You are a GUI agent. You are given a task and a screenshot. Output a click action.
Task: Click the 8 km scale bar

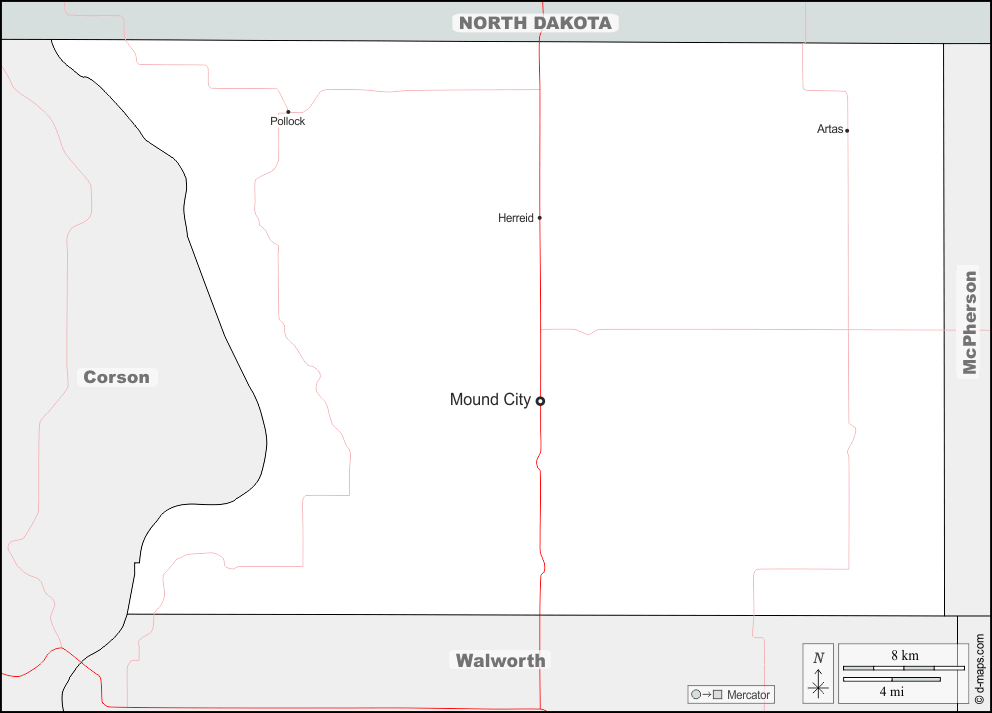pyautogui.click(x=903, y=667)
